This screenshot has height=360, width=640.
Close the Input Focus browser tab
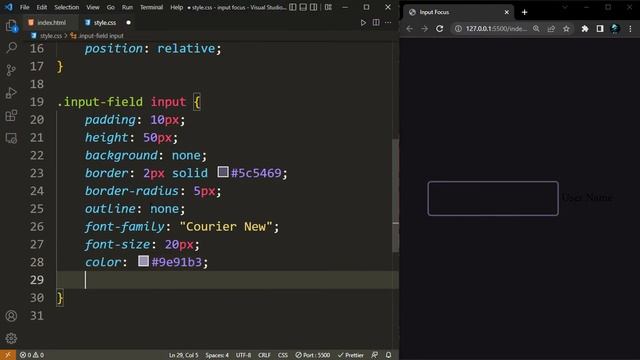click(507, 12)
